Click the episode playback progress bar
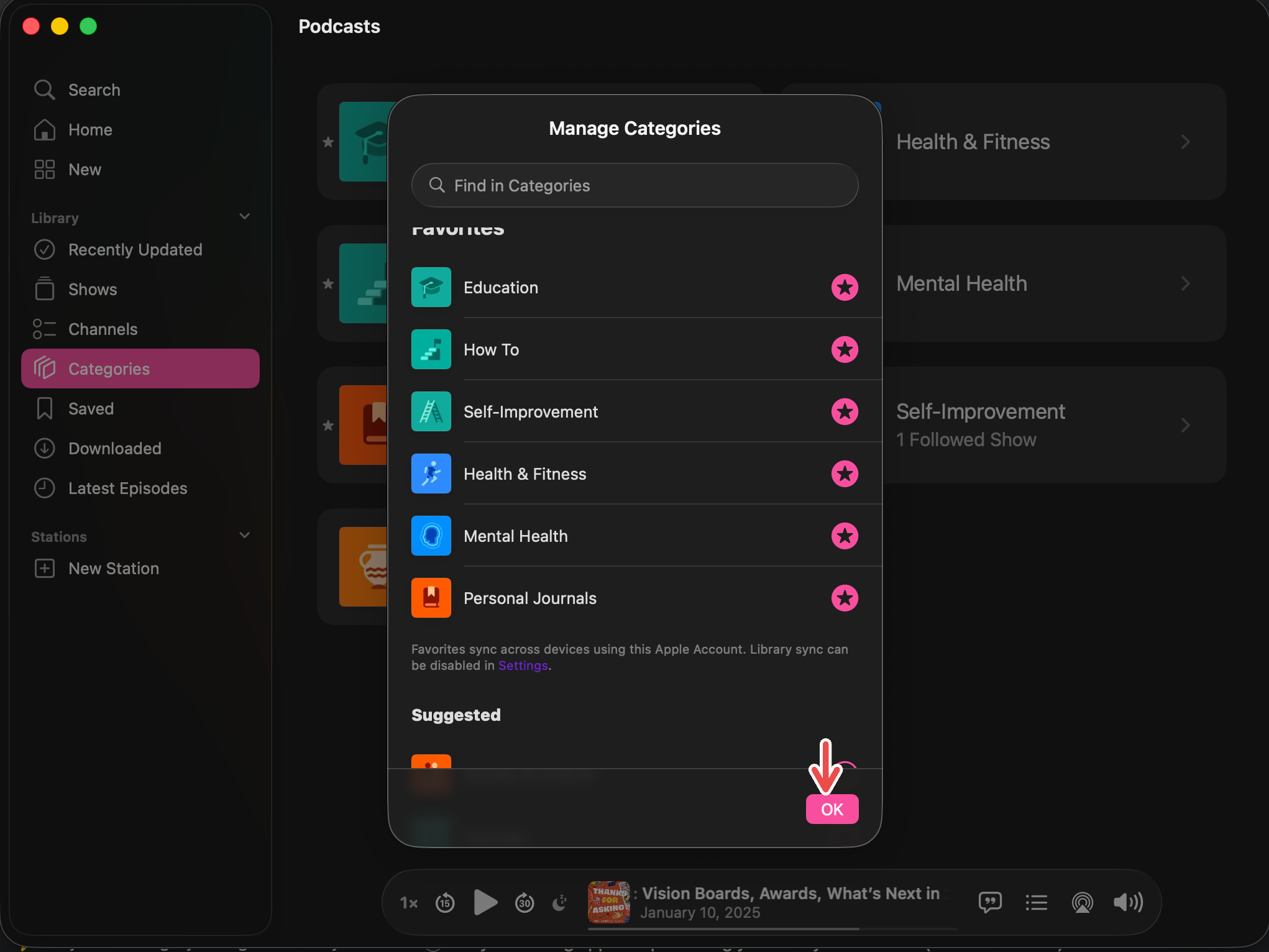This screenshot has width=1269, height=952. 772,929
